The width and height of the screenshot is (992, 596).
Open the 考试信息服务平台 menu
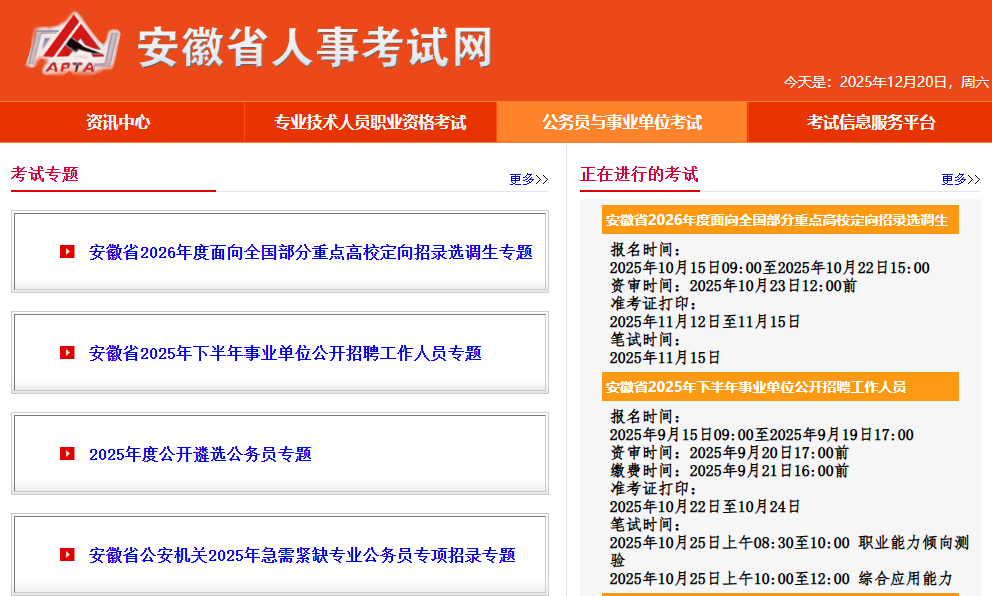click(869, 121)
